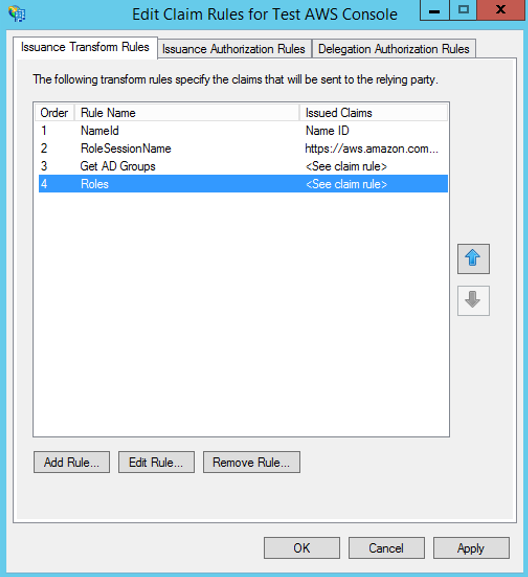The width and height of the screenshot is (528, 577).
Task: Select the Roles rule row
Action: tap(243, 184)
